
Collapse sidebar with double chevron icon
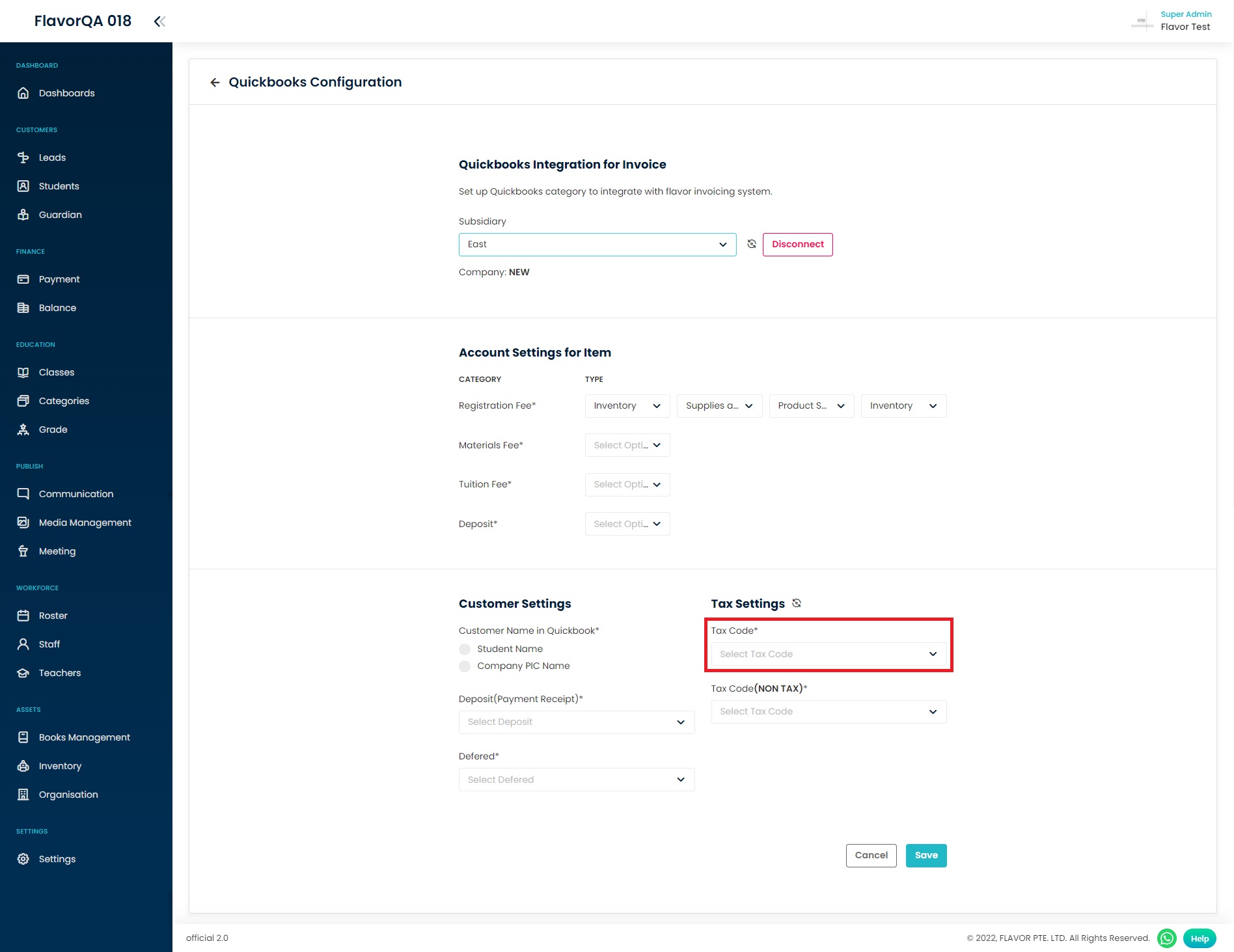pos(159,21)
